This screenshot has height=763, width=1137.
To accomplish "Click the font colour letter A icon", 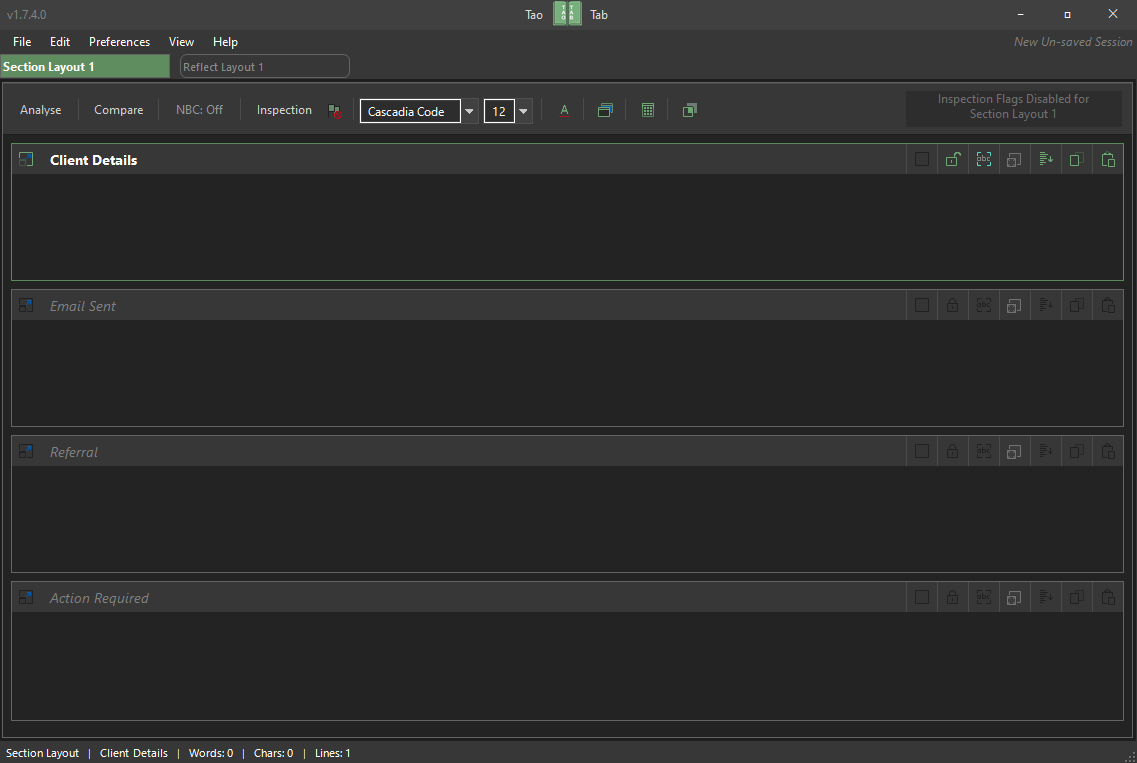I will (x=564, y=110).
